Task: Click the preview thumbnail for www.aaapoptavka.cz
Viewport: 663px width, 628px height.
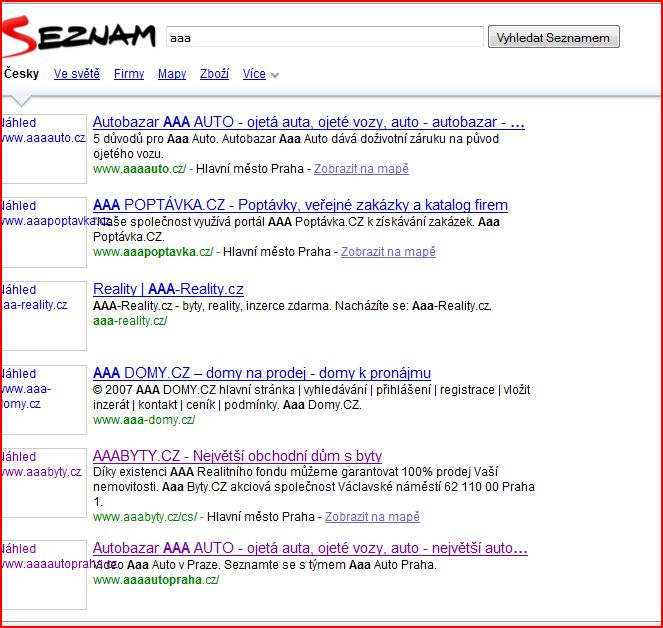Action: (x=44, y=232)
